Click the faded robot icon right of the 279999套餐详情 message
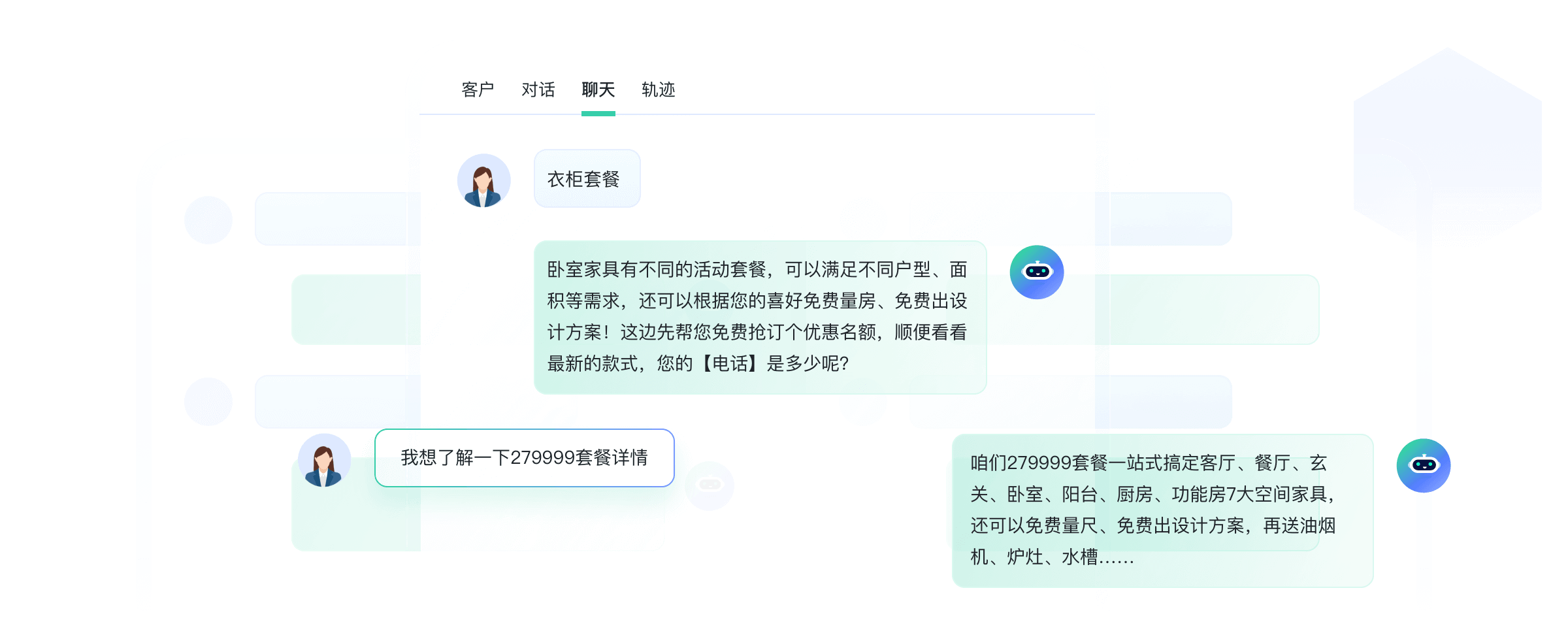Image resolution: width=1568 pixels, height=618 pixels. click(710, 485)
